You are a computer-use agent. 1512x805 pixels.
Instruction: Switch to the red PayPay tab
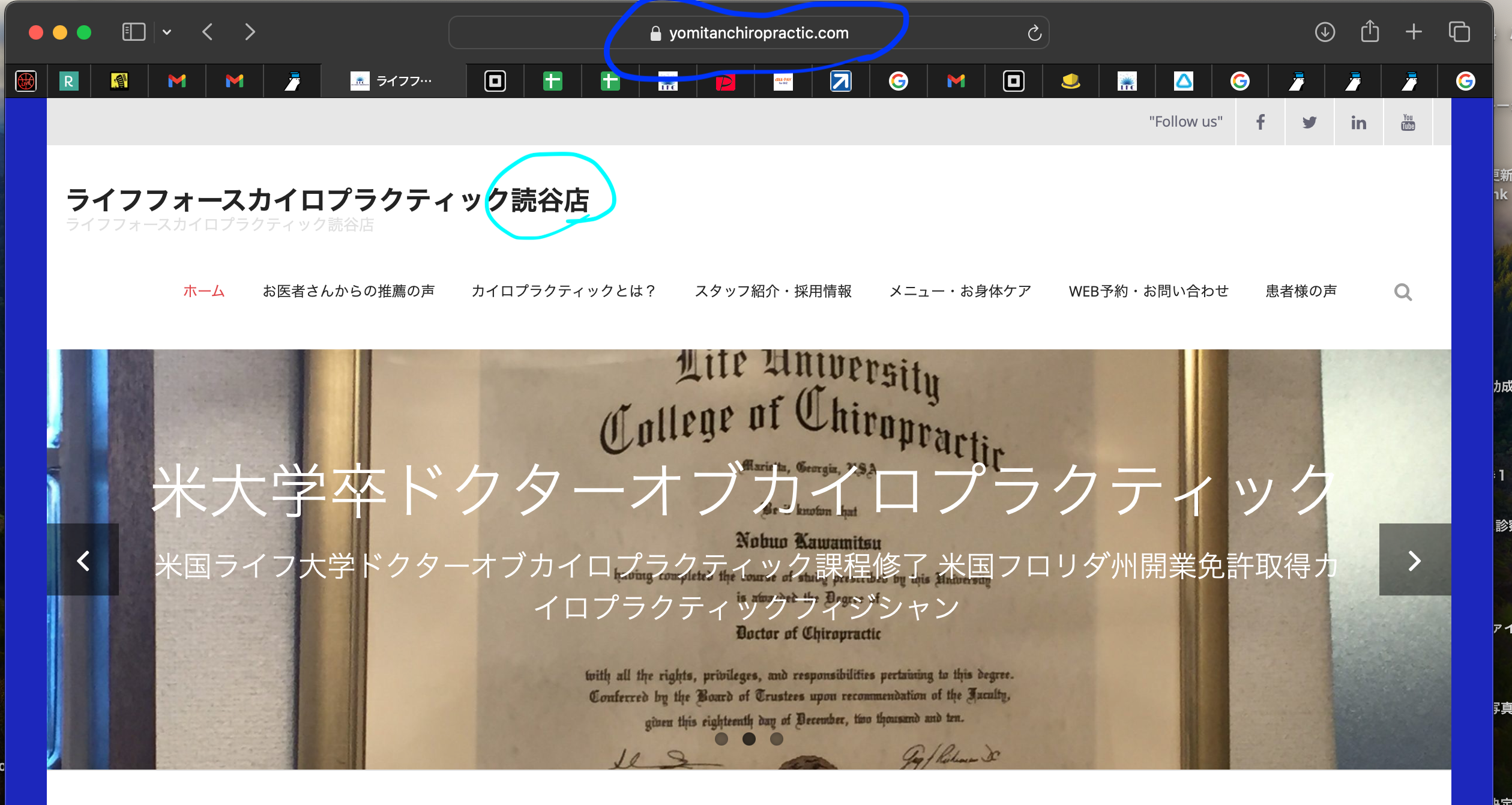[725, 81]
